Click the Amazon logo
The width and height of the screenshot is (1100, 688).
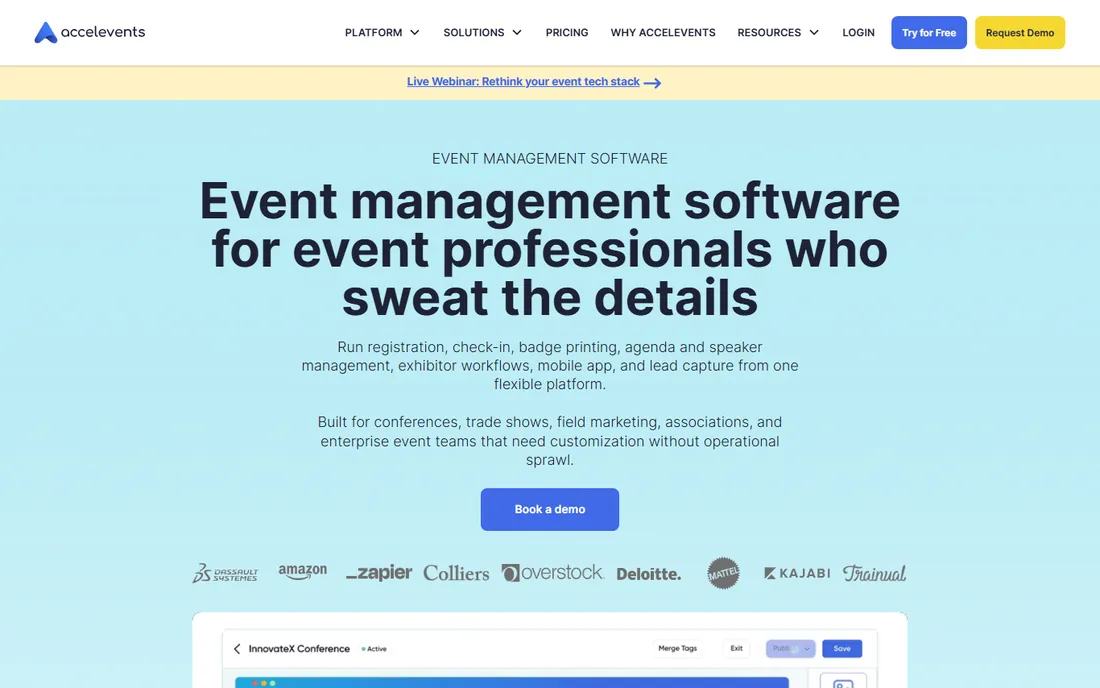point(302,572)
